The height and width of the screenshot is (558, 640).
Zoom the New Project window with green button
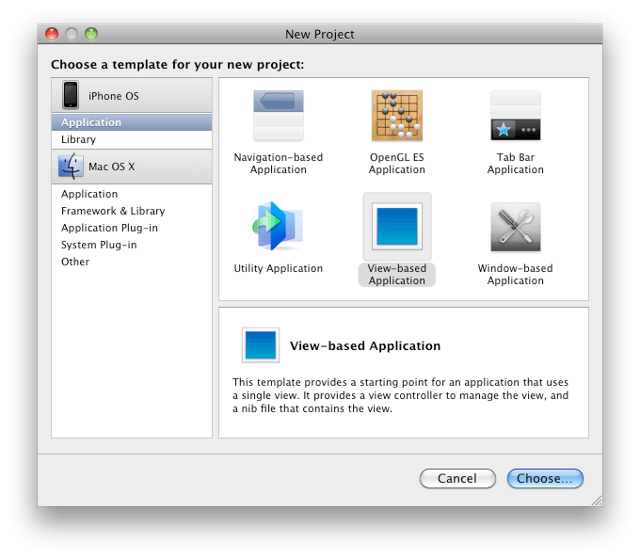click(91, 34)
